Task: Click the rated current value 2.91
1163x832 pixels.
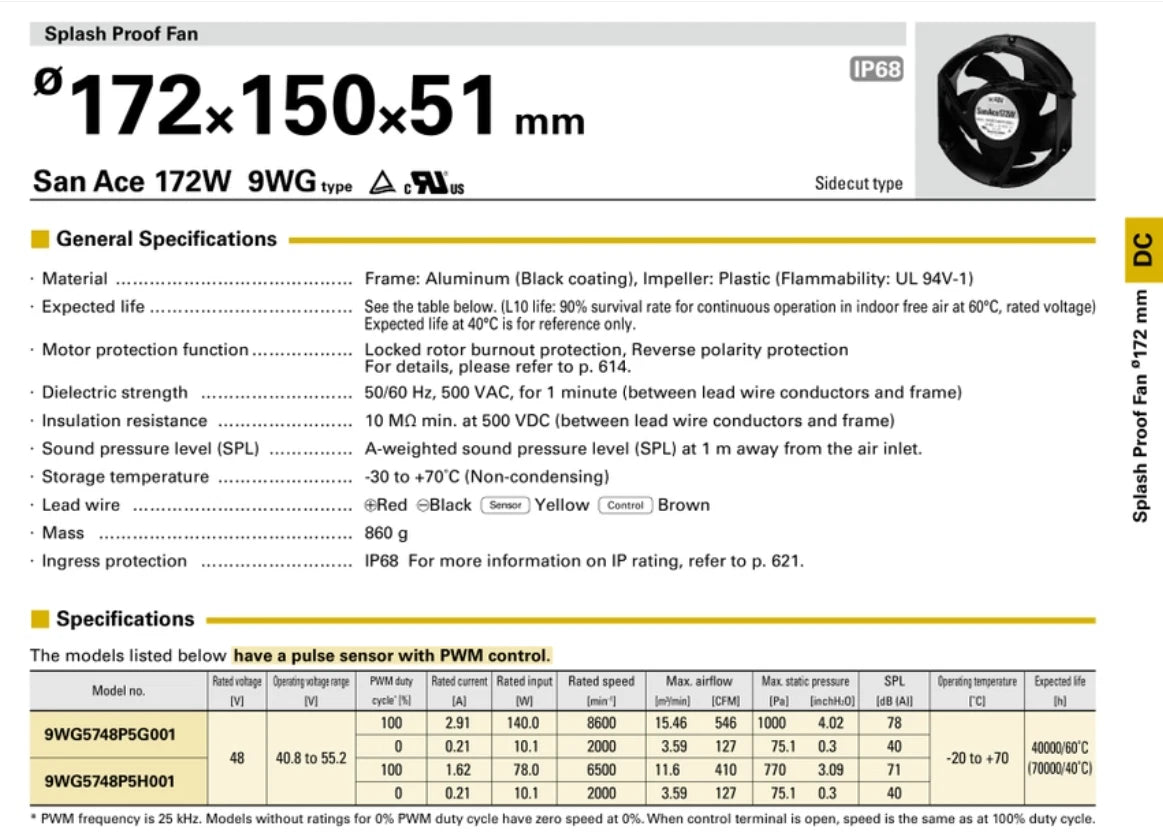Action: pos(458,723)
